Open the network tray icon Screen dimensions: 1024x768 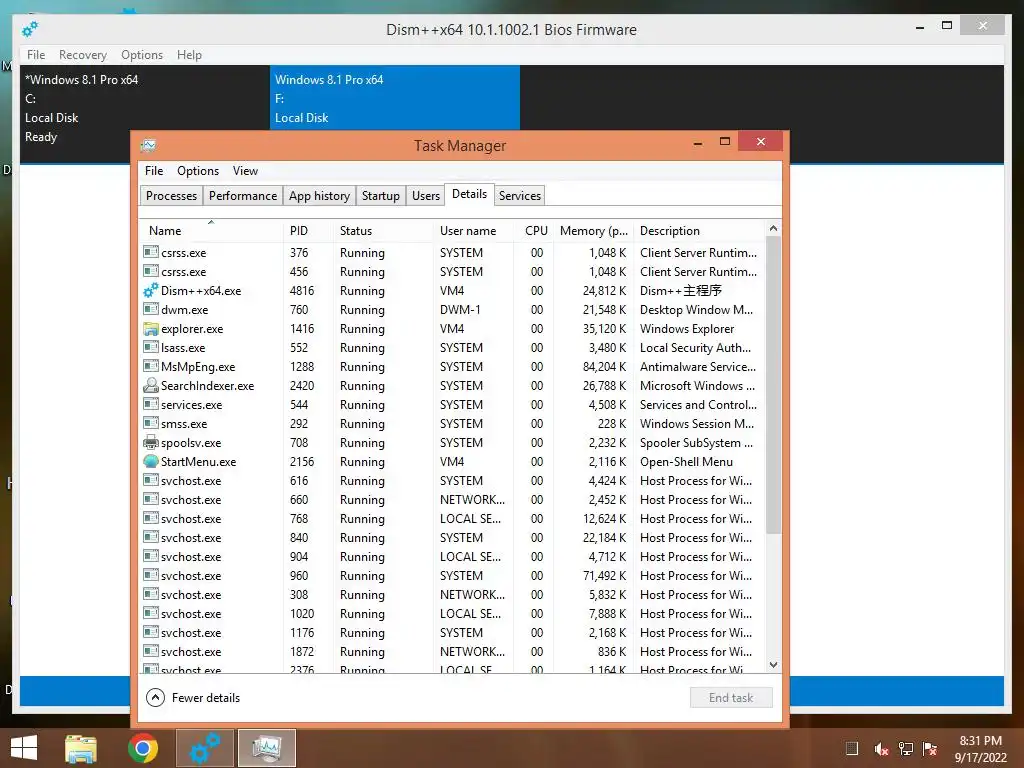pos(906,749)
